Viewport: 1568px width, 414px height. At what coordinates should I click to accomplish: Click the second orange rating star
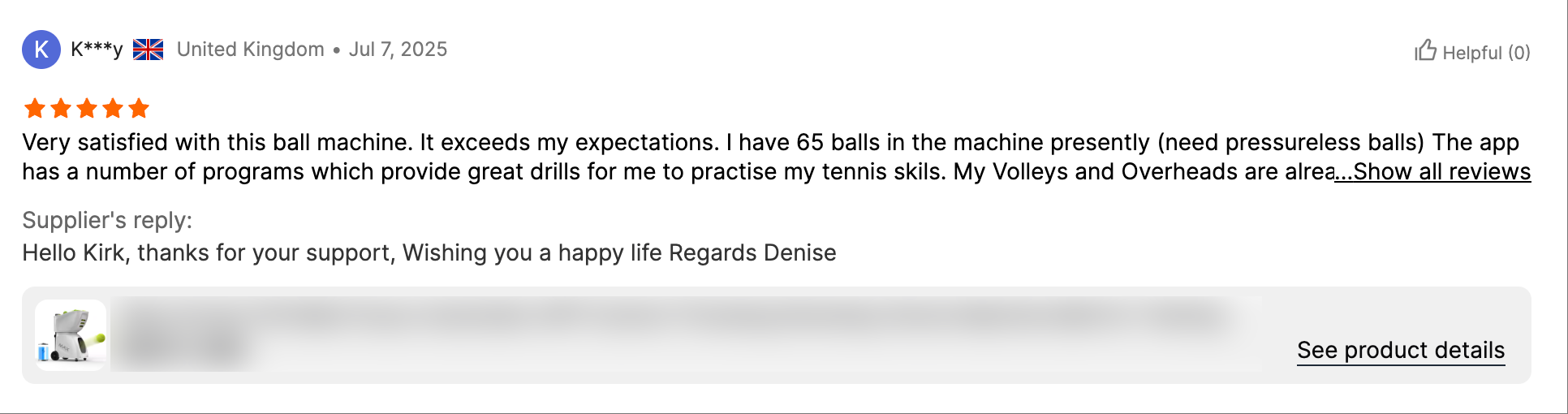pos(61,108)
